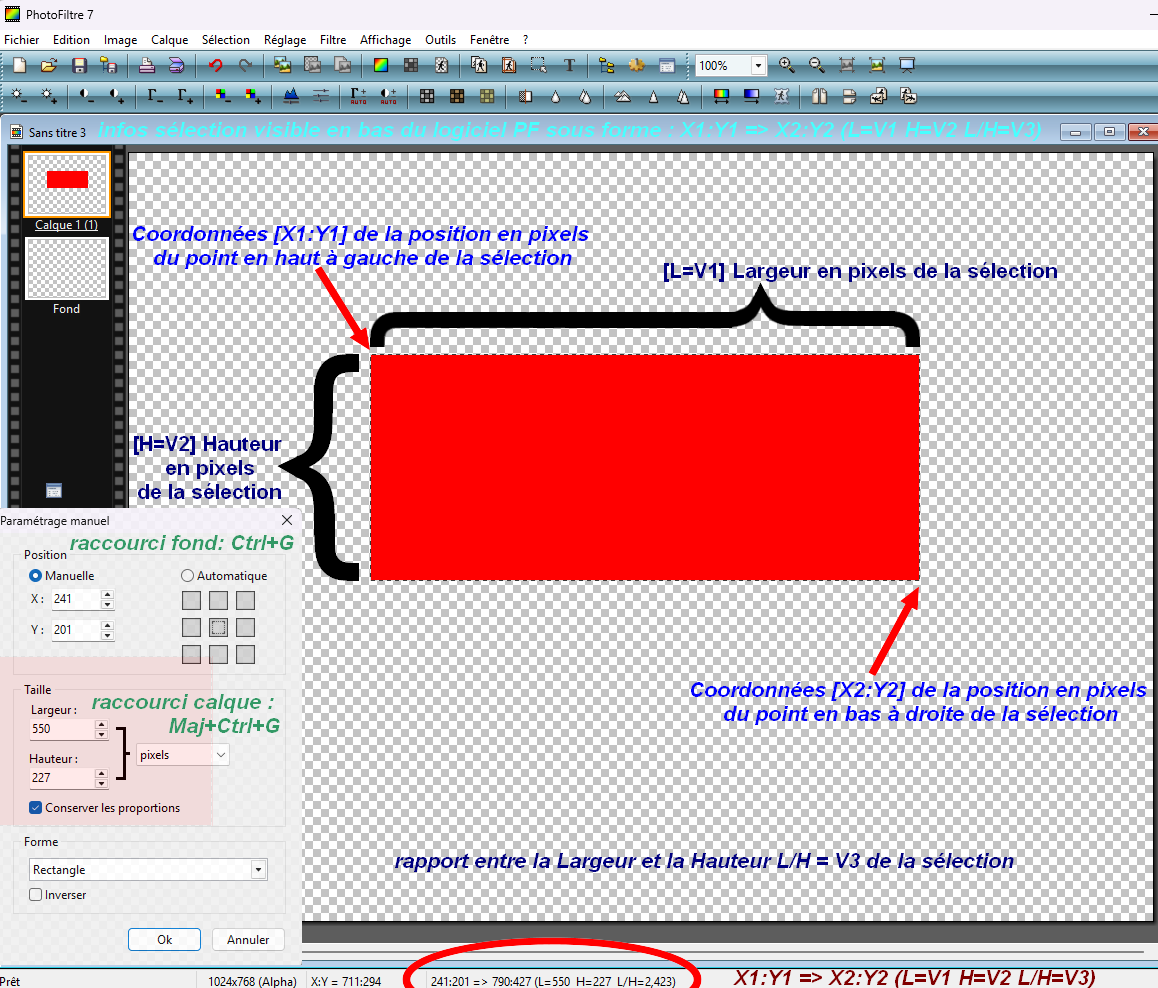
Task: Click the grey Redo arrow icon
Action: click(x=245, y=66)
